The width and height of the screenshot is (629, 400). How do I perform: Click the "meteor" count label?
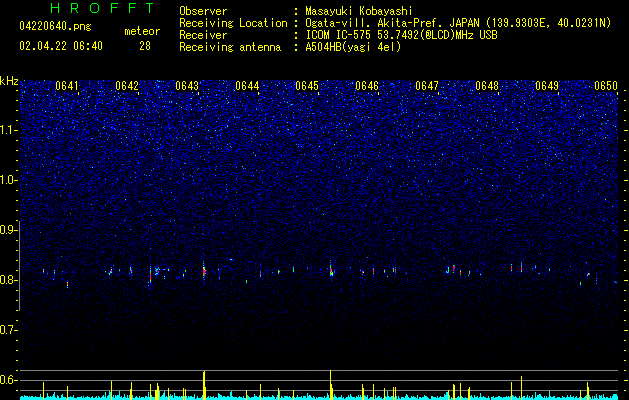tap(142, 31)
